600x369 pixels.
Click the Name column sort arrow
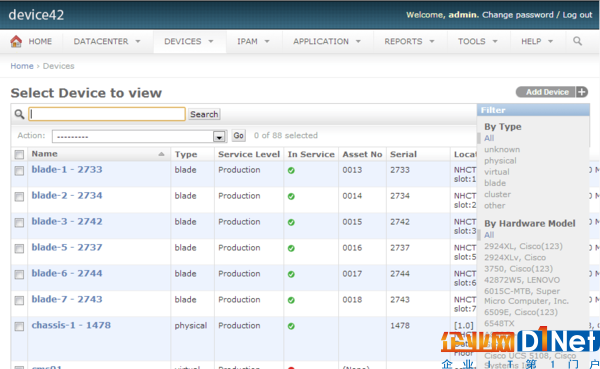coord(161,154)
